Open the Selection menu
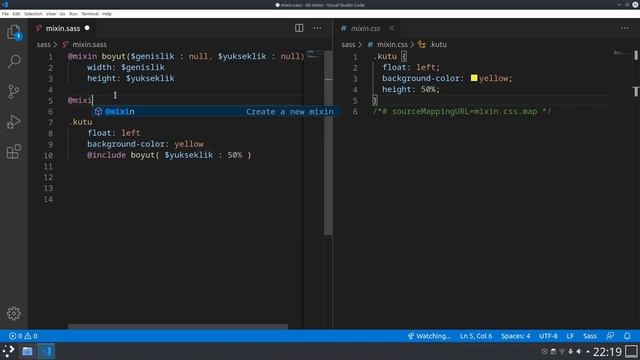 click(33, 14)
